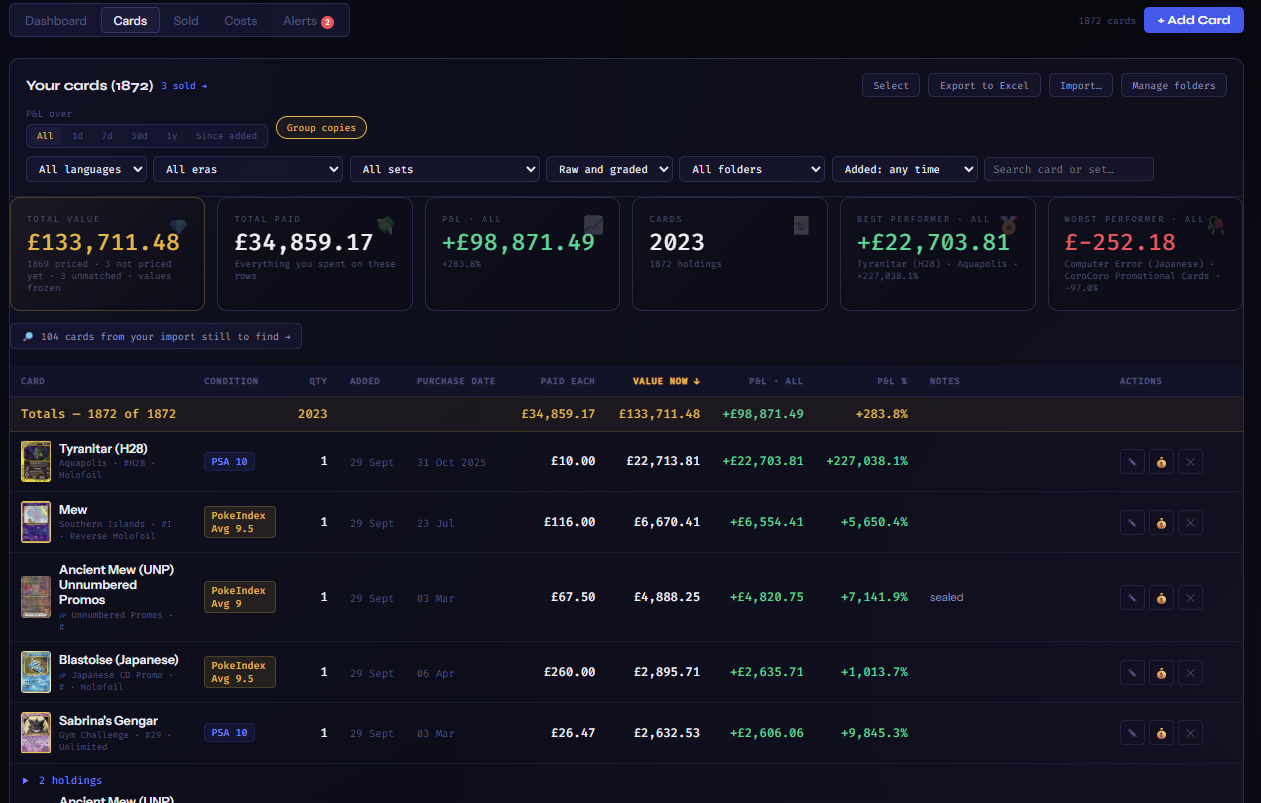The width and height of the screenshot is (1261, 803).
Task: Set P&L period to 30d
Action: [139, 136]
